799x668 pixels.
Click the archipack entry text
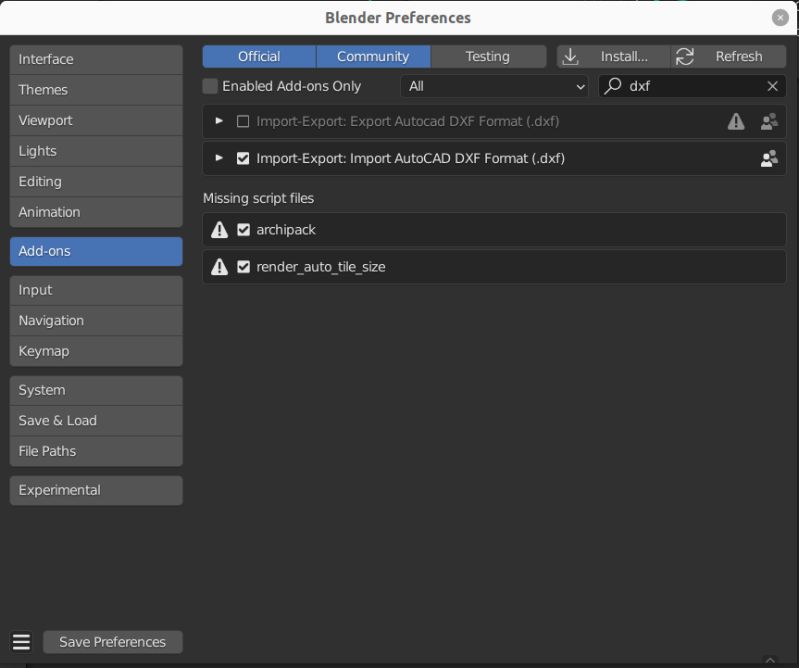[286, 230]
